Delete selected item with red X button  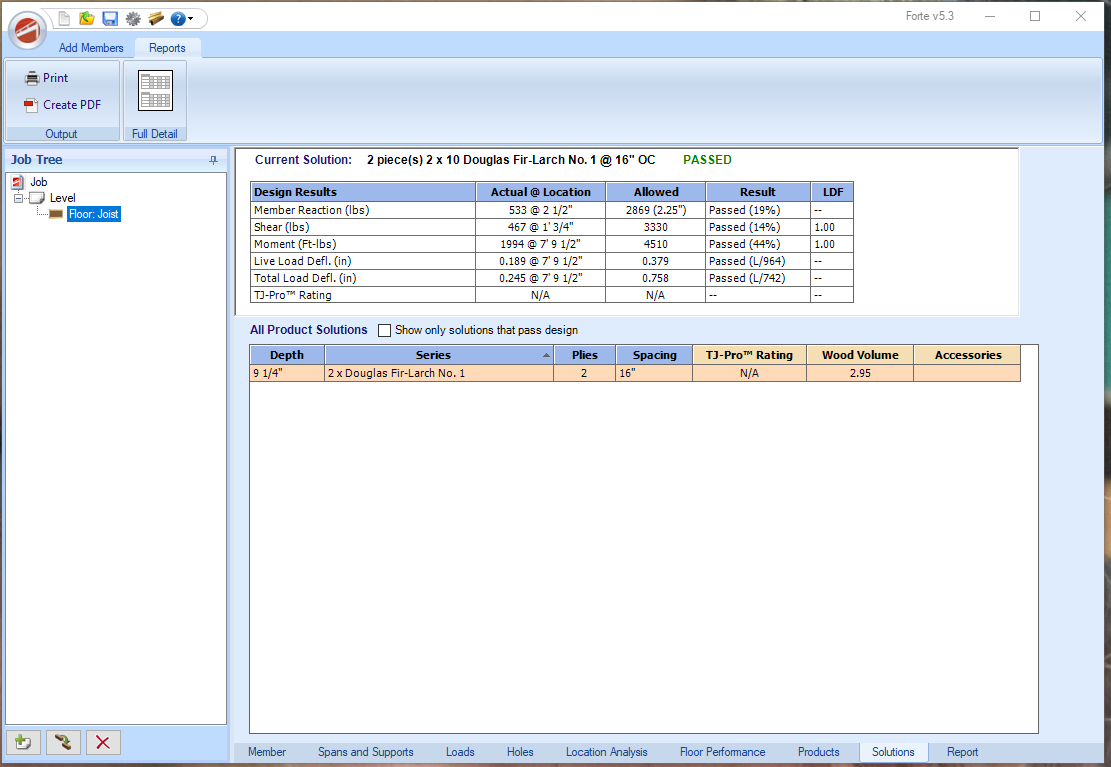103,742
